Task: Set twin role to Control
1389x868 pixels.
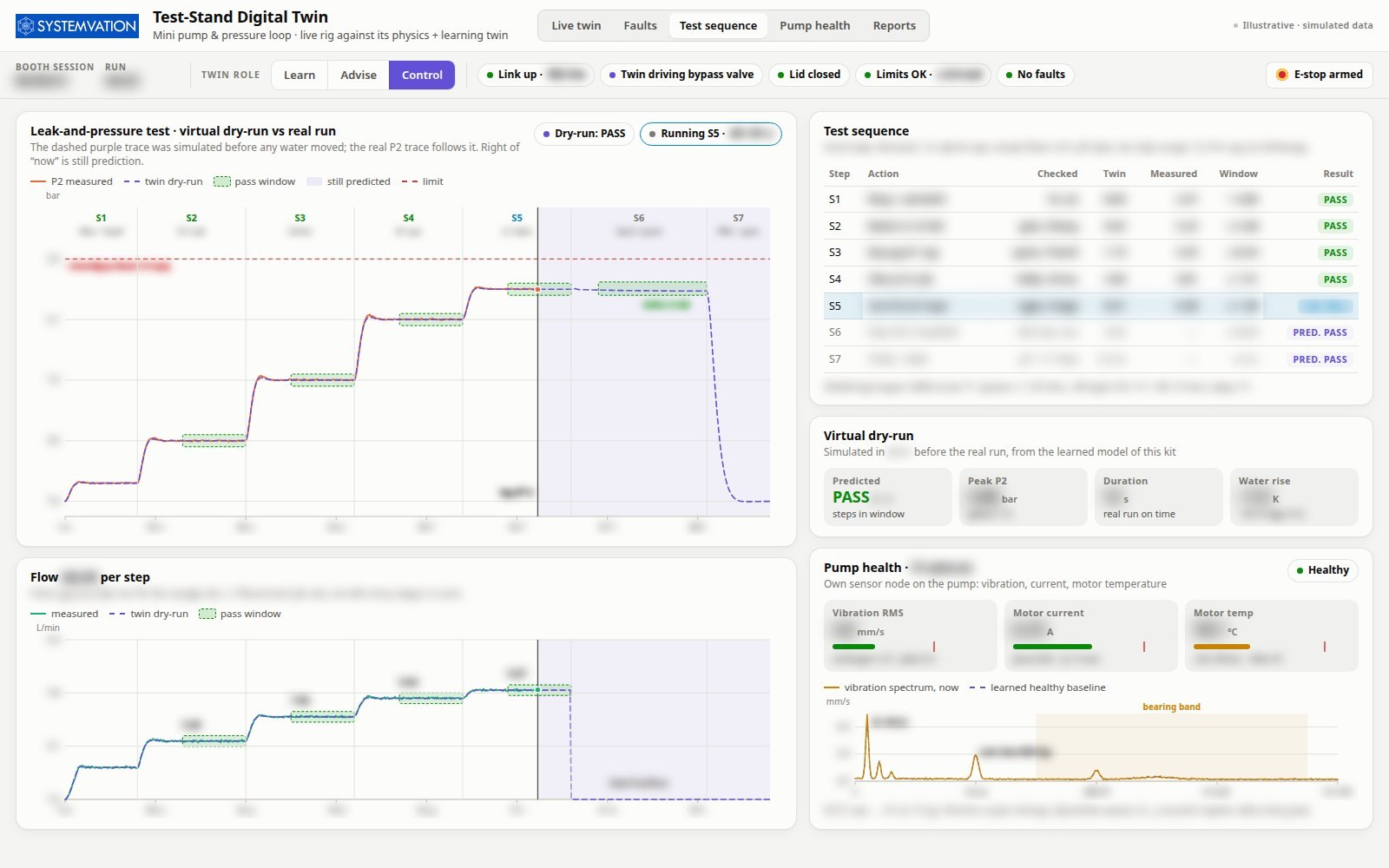Action: [x=422, y=75]
